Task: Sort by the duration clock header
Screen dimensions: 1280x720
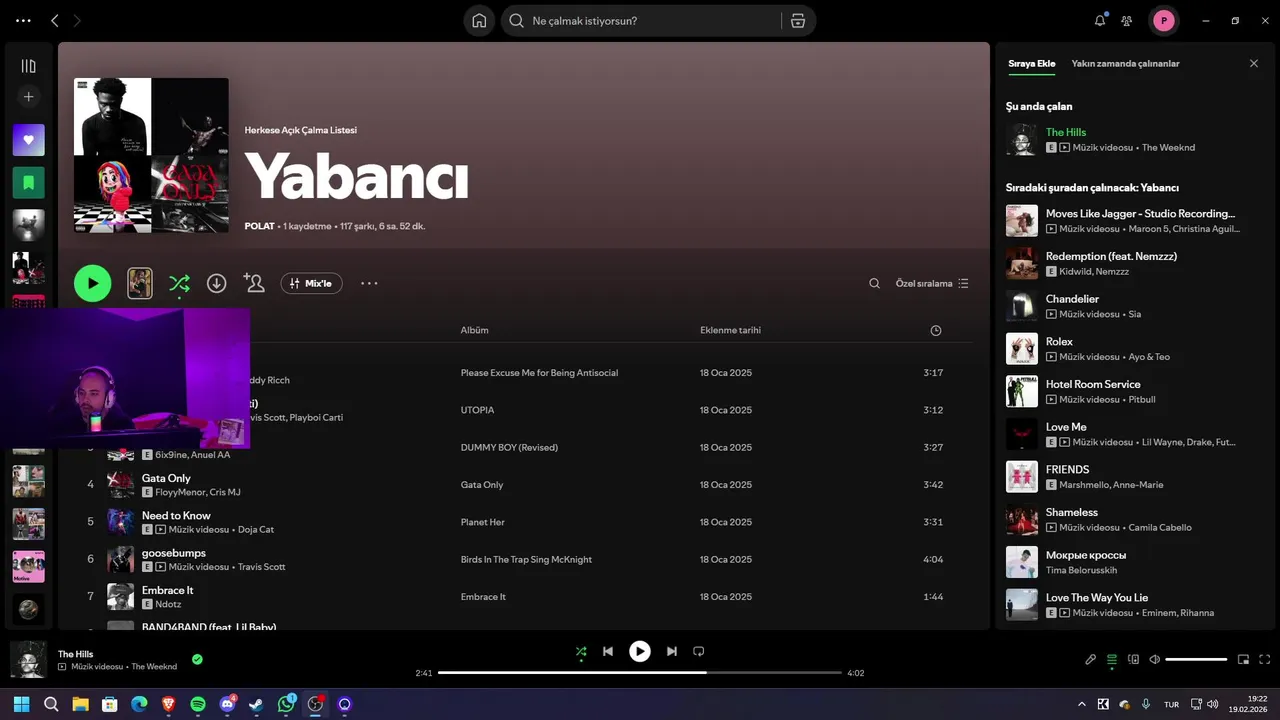Action: [935, 330]
